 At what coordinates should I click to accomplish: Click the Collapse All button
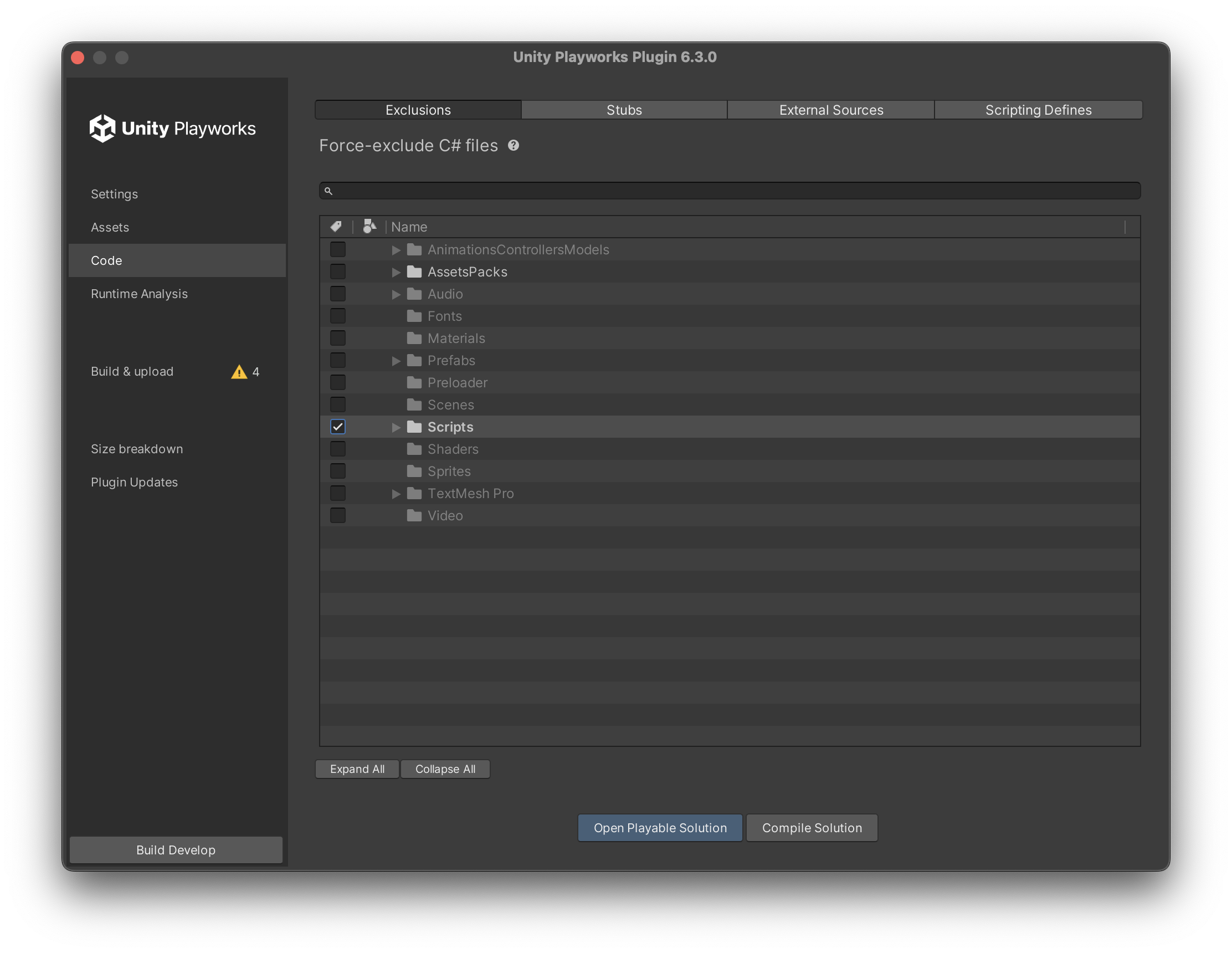tap(445, 769)
